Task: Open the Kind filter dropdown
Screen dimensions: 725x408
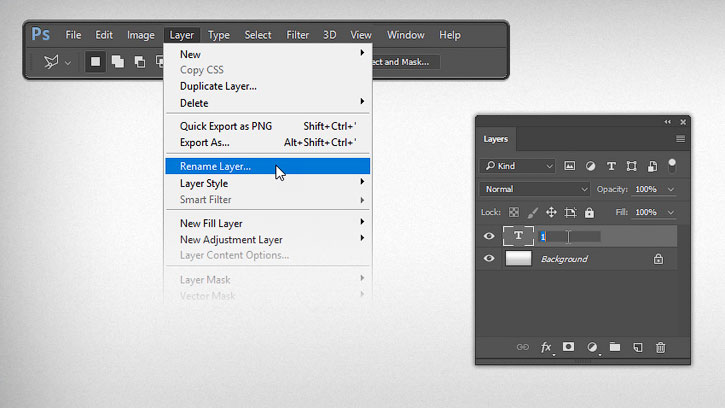Action: click(x=517, y=166)
